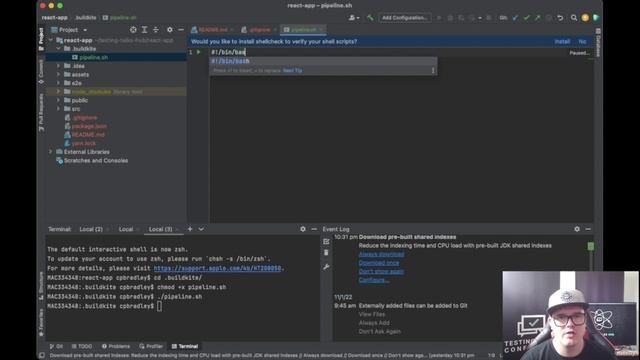Expand the e2e folder
This screenshot has height=360, width=640.
[58, 83]
